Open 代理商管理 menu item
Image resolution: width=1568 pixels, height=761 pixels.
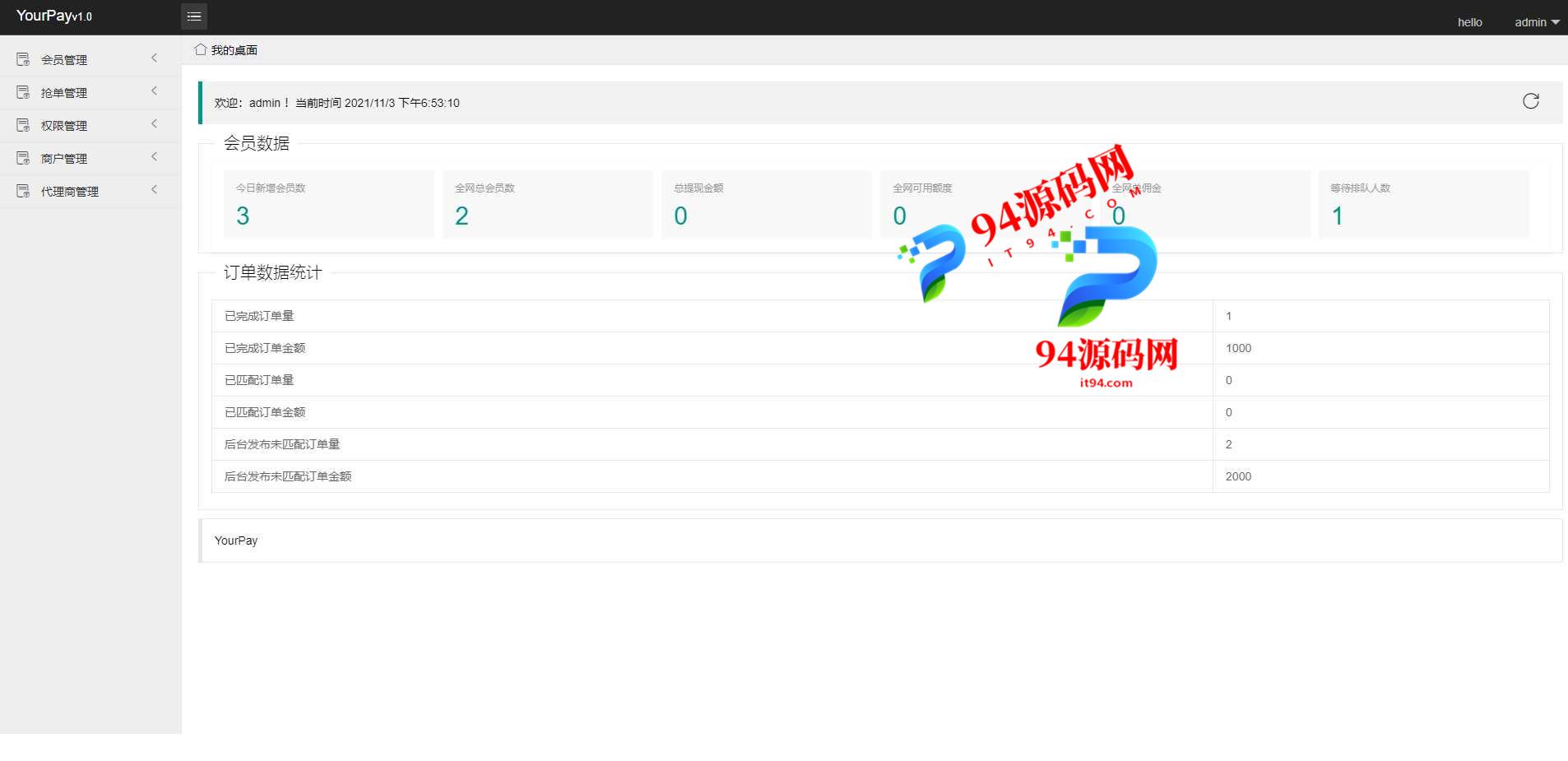90,191
